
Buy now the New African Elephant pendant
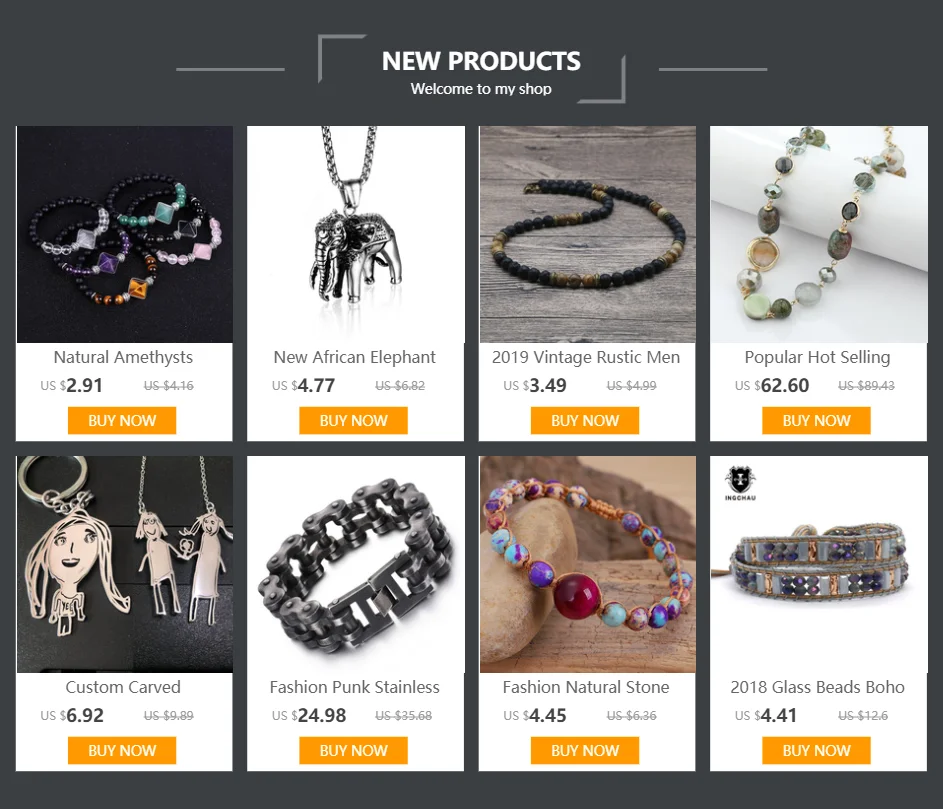354,420
